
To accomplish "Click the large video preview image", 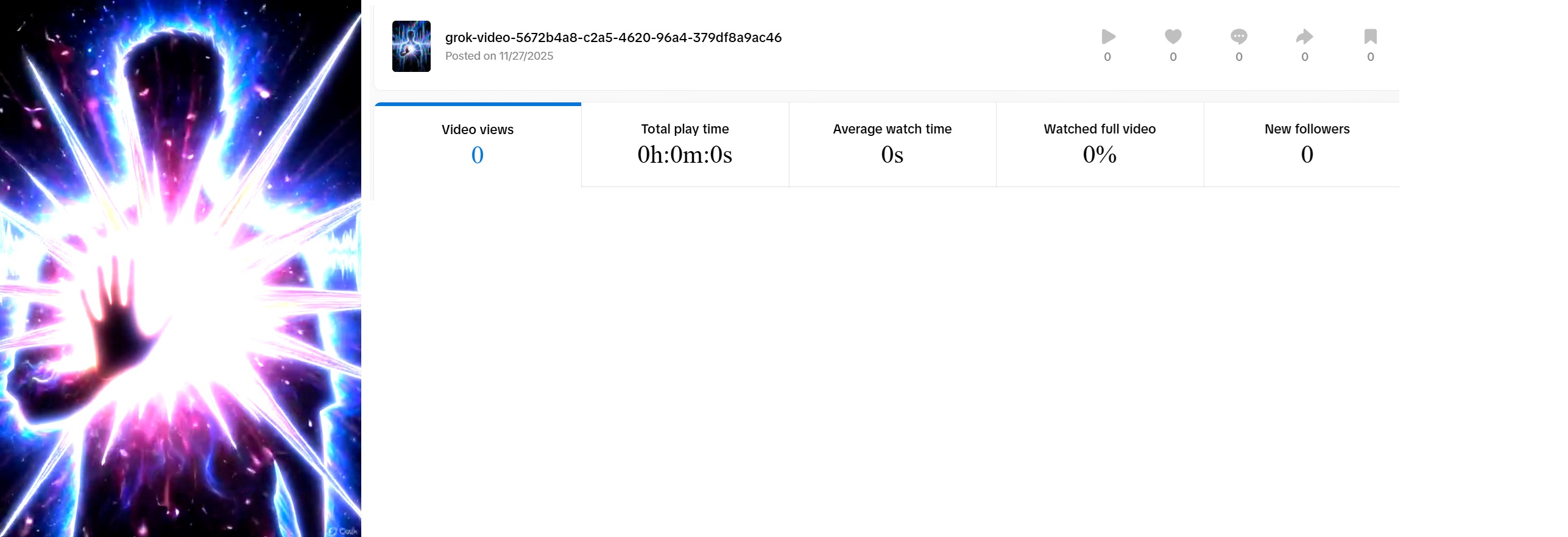I will pos(180,268).
